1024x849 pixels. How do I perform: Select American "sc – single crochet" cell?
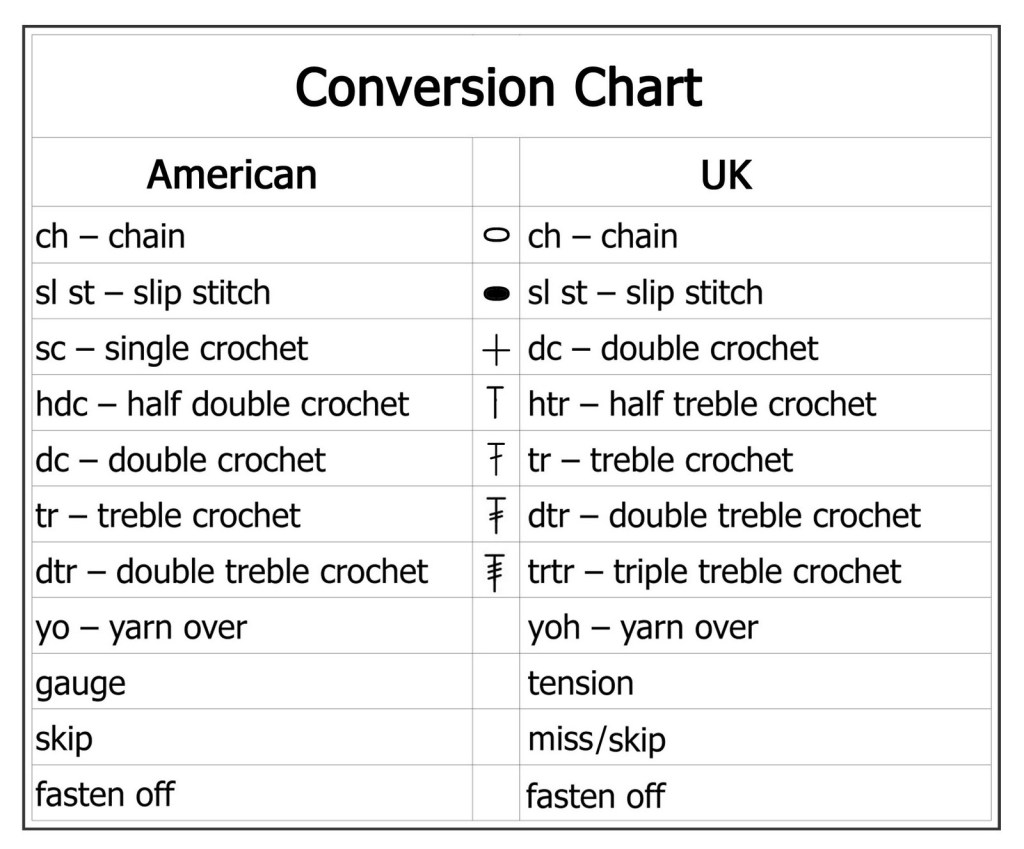[x=172, y=349]
